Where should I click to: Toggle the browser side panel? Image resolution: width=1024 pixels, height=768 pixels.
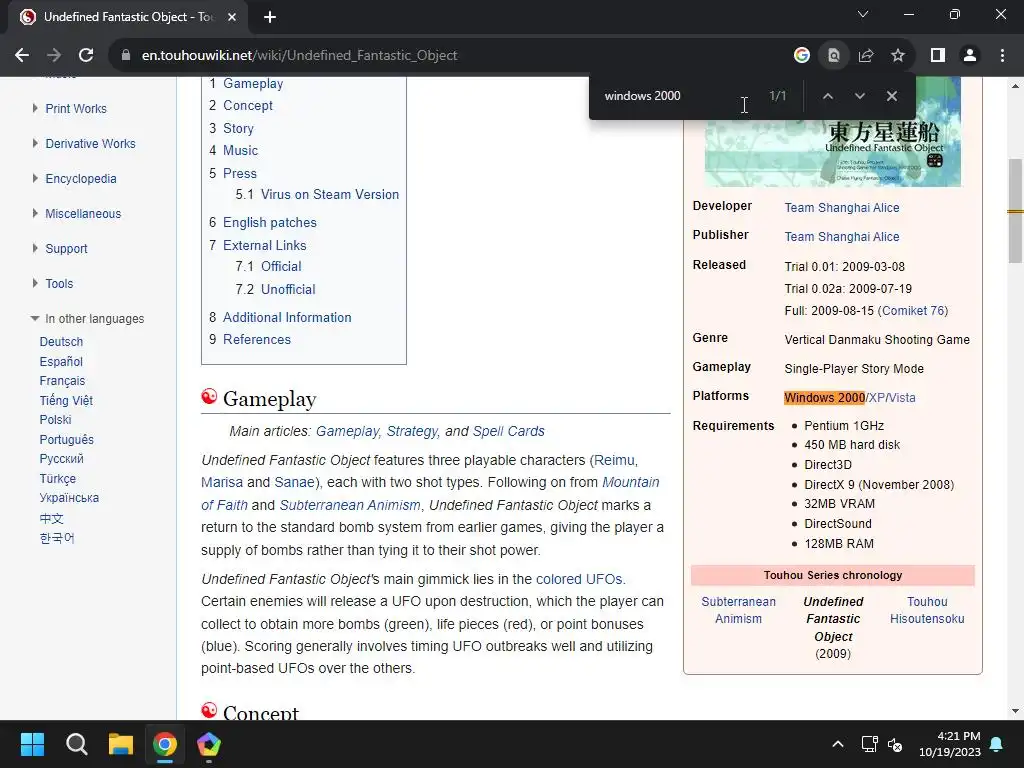point(938,56)
